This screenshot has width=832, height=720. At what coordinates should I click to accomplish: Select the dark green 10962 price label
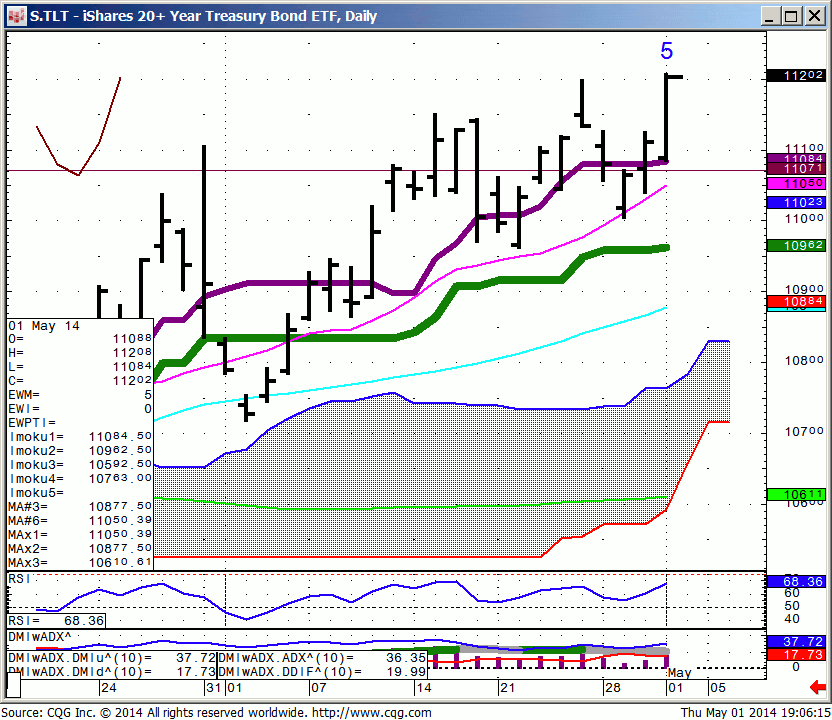(796, 245)
